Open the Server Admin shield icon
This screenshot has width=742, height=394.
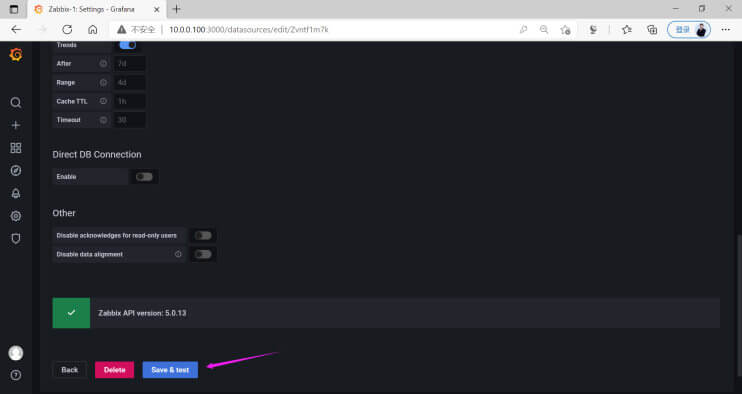16,239
